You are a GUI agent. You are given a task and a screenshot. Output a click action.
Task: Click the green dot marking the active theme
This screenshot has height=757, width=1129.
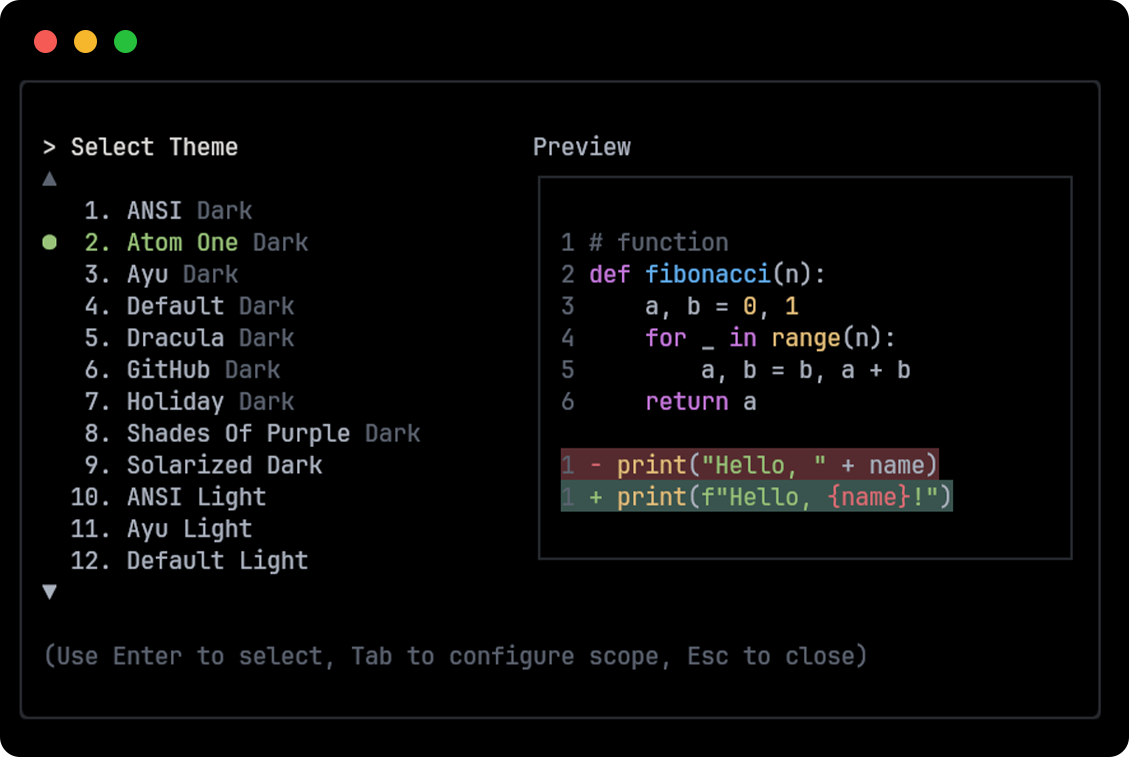click(x=50, y=241)
